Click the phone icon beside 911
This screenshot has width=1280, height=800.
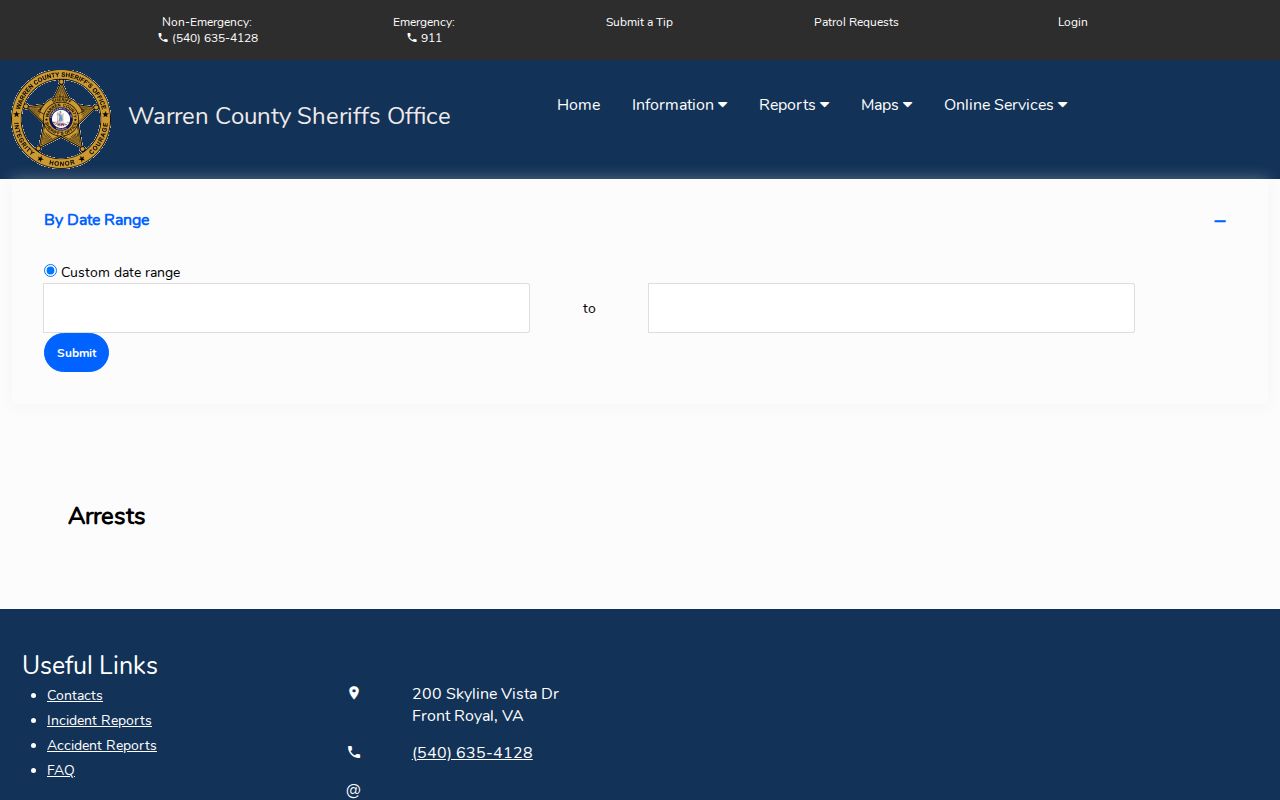click(412, 38)
